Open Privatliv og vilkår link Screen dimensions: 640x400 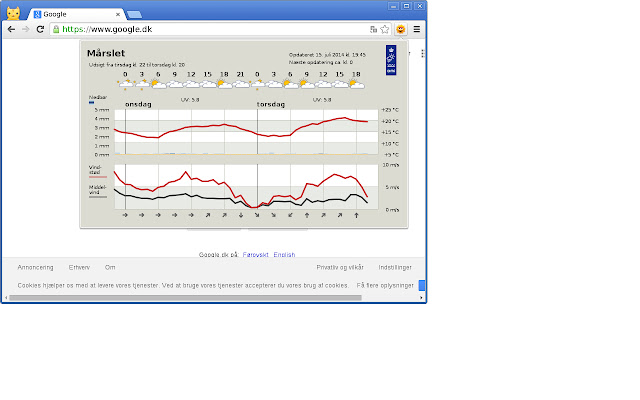340,267
